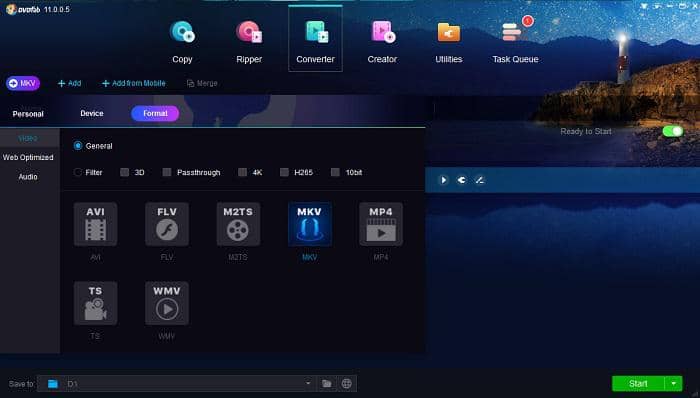
Task: Choose the MP4 format icon
Action: (x=381, y=224)
